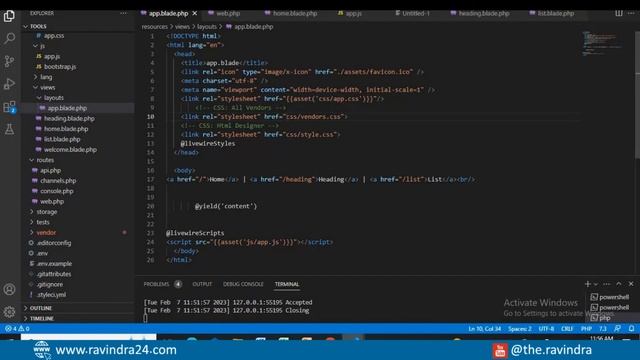Screen dimensions: 640x360
Task: Select the second powershell terminal instance
Action: [610, 307]
